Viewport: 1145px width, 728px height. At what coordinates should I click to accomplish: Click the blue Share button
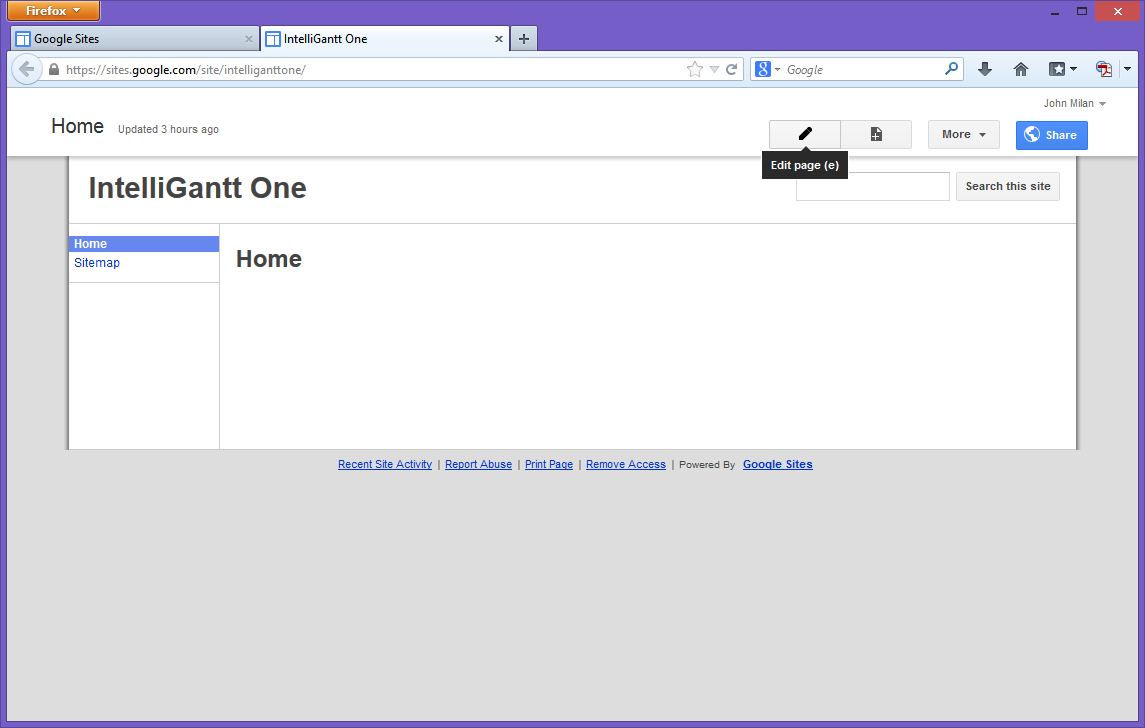(x=1051, y=134)
